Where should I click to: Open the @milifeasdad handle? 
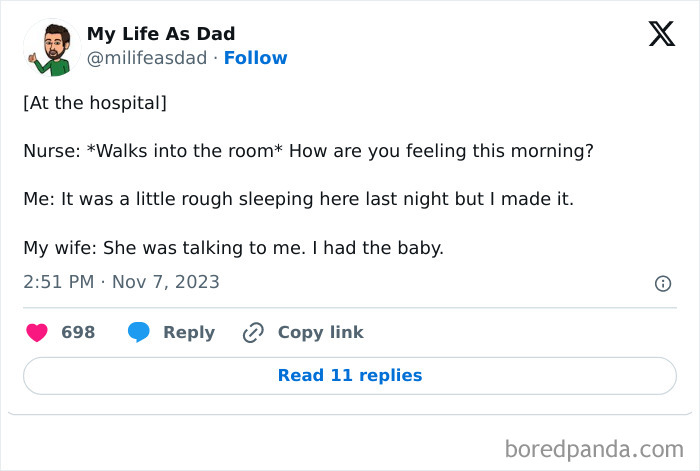pyautogui.click(x=148, y=58)
